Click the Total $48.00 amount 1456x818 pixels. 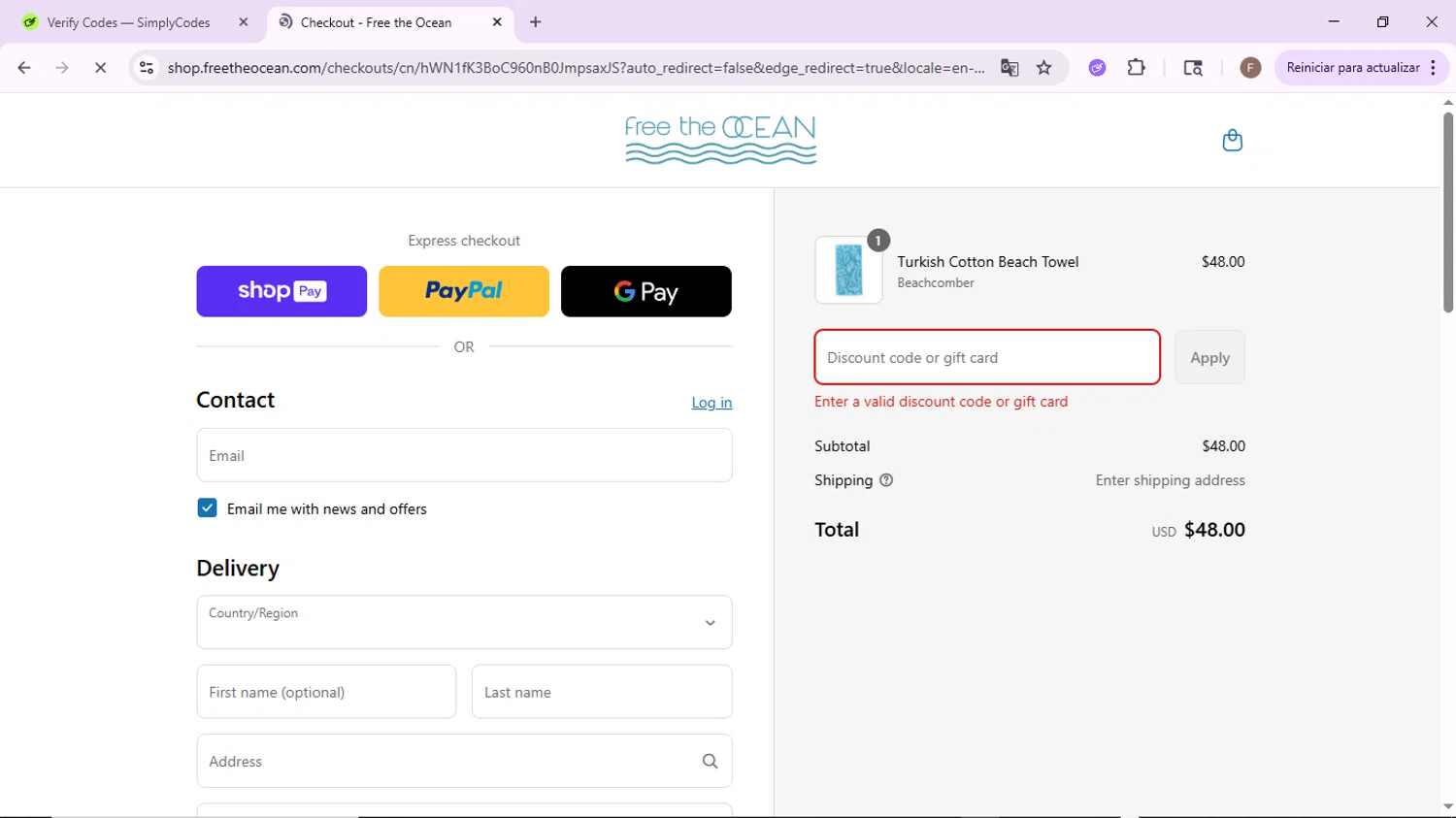pyautogui.click(x=1214, y=530)
